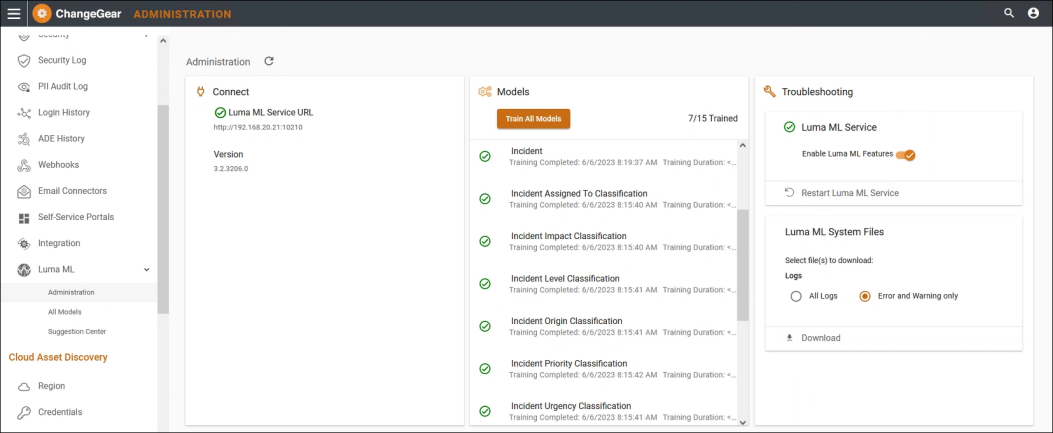Refresh the Administration page

269,61
